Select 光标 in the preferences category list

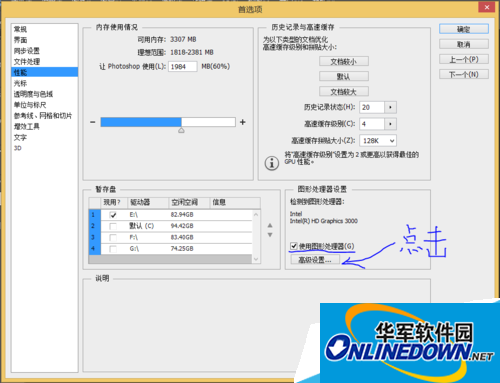20,83
